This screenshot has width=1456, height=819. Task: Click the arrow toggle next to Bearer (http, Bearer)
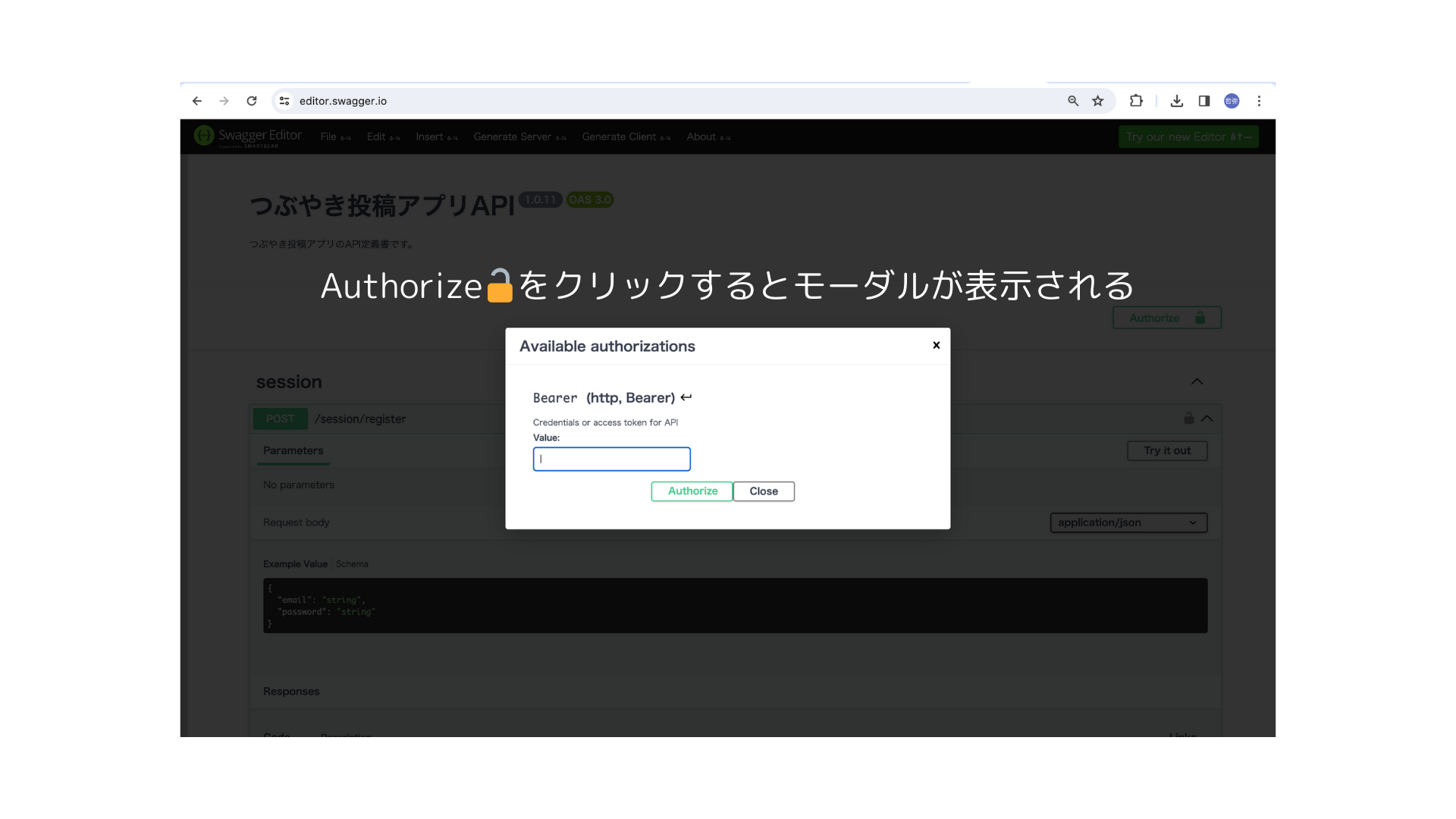pos(687,397)
